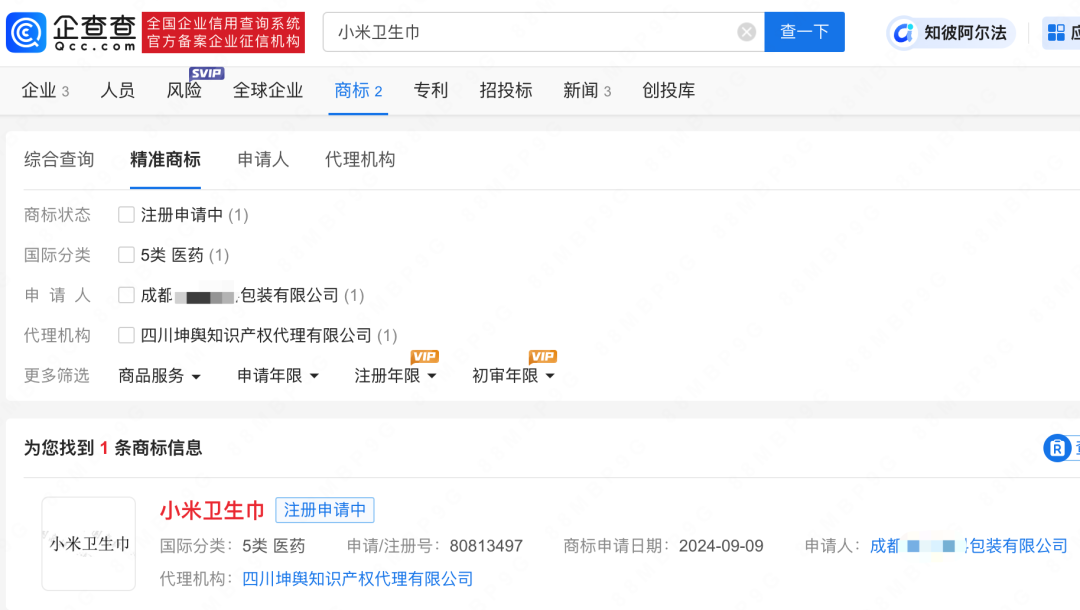
Task: Switch to 综合查询 sub-tab
Action: [59, 160]
